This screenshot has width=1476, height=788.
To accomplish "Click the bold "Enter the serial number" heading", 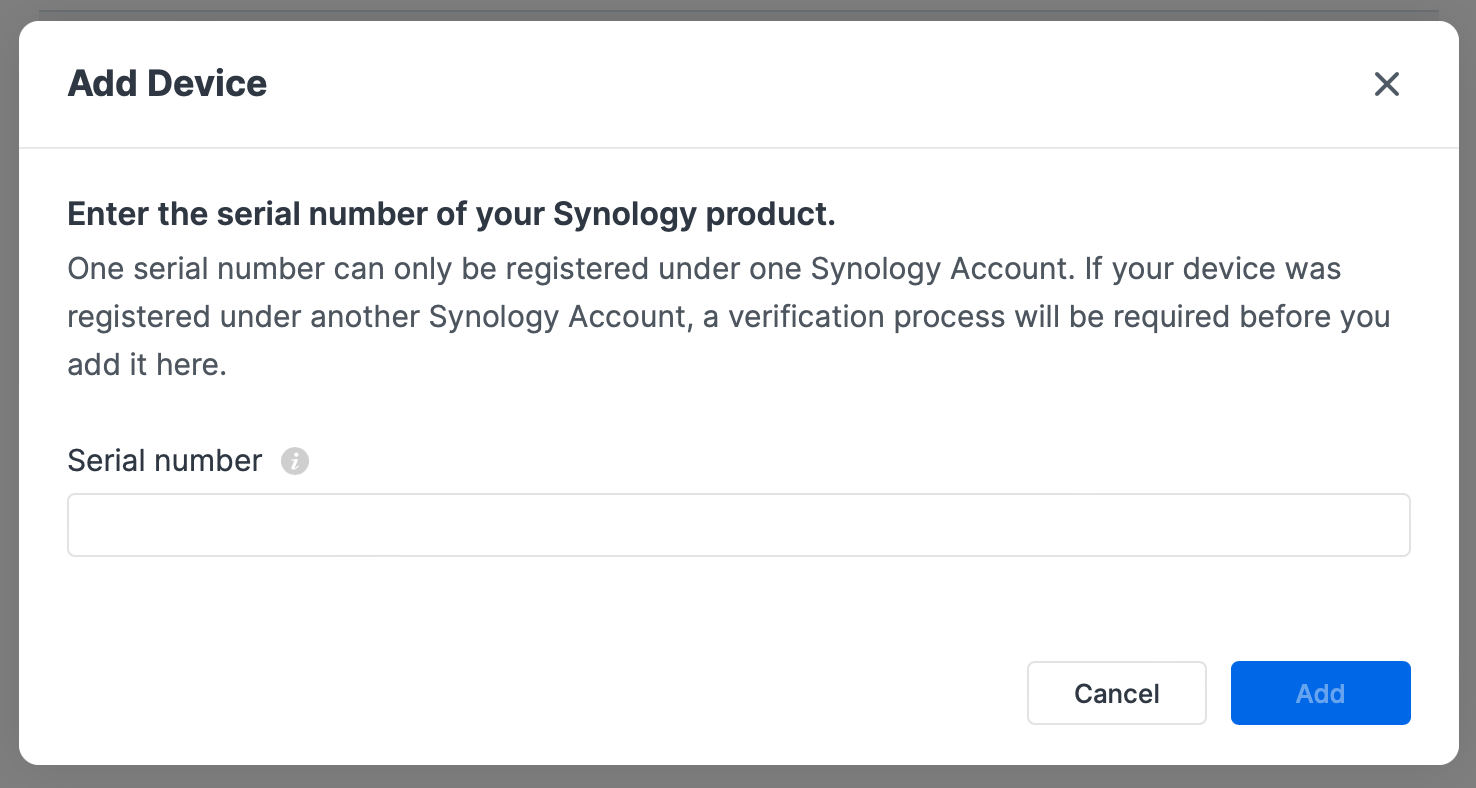I will (x=451, y=214).
